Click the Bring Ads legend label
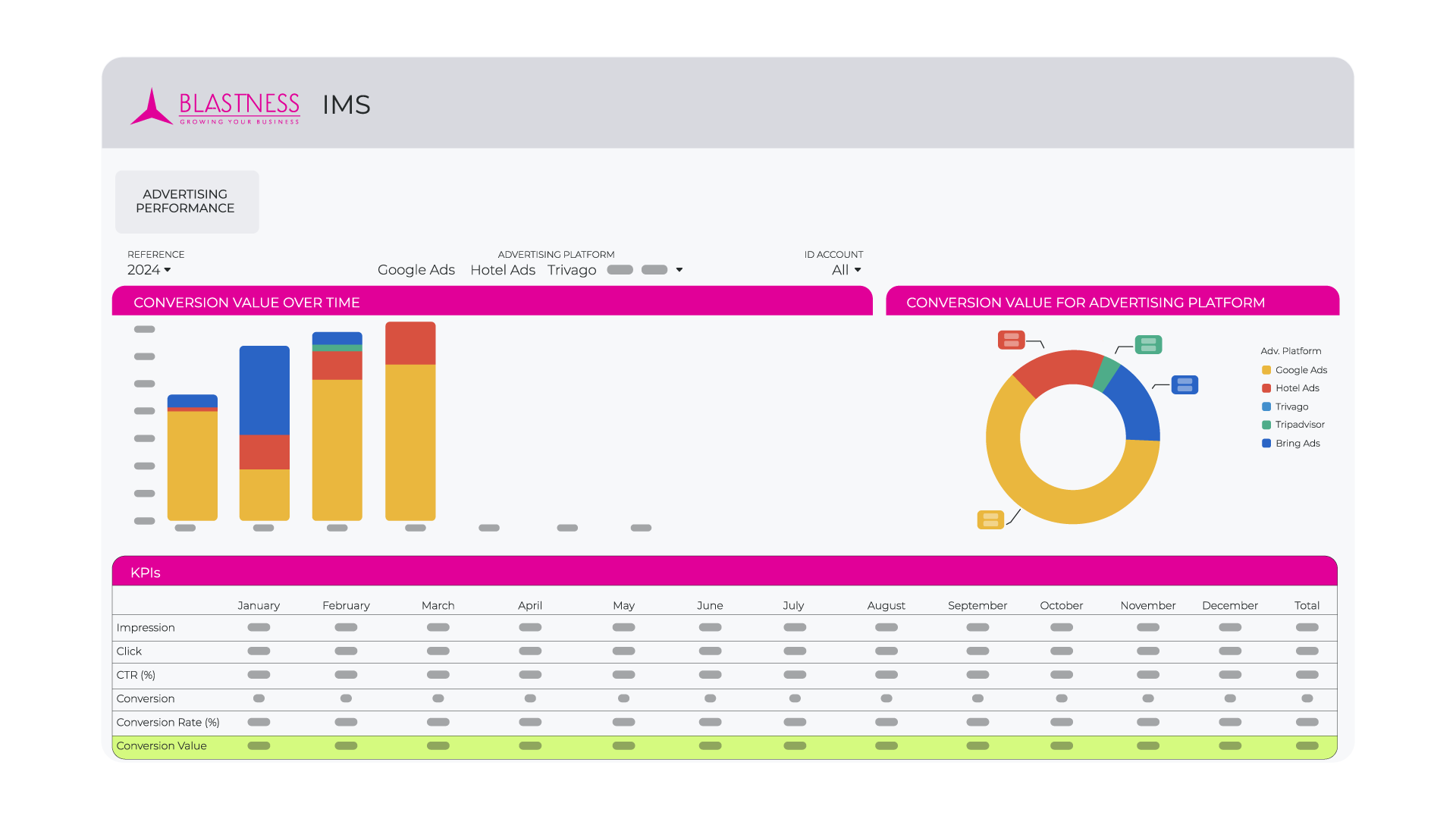 (1298, 444)
